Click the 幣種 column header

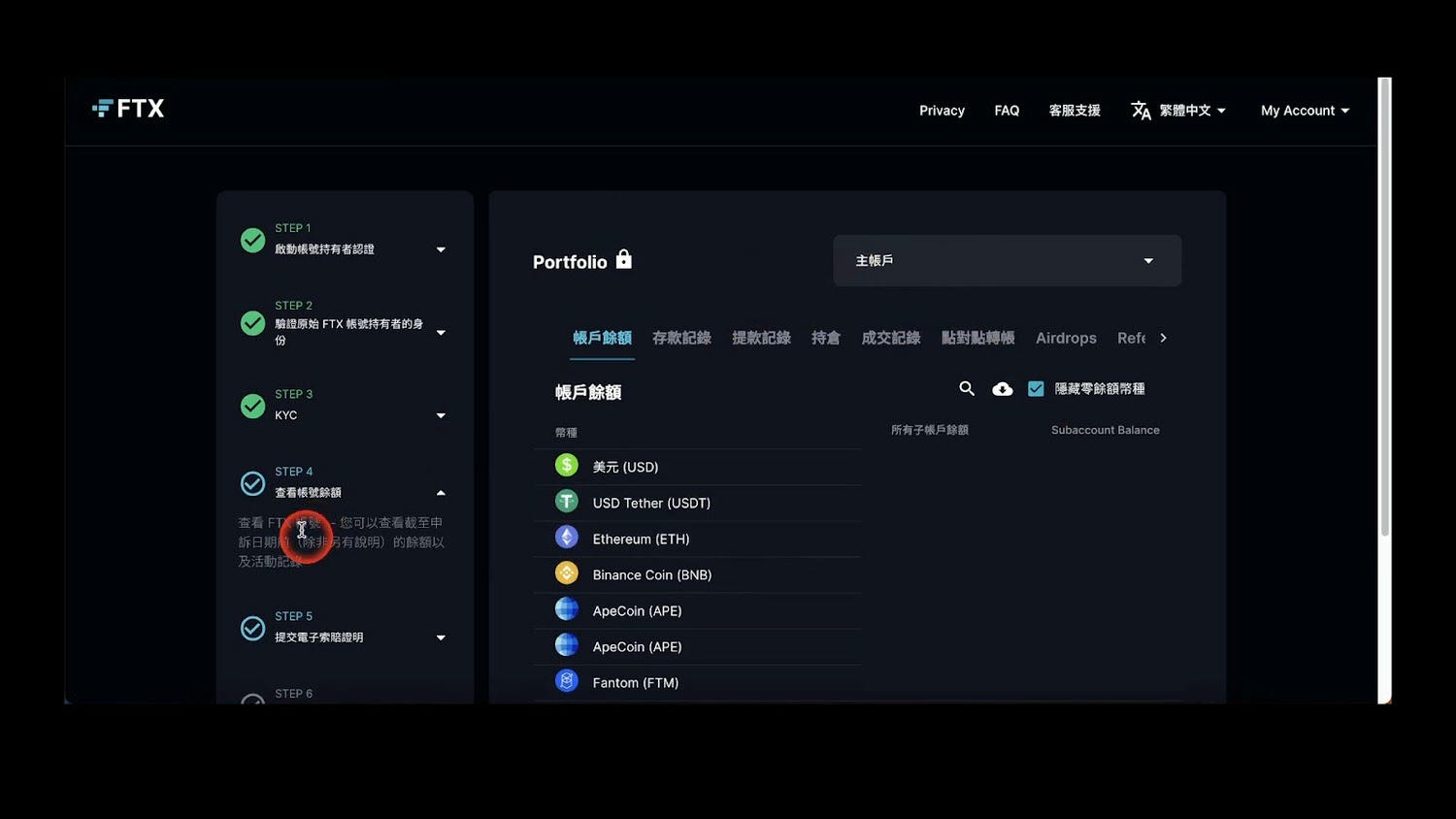[566, 432]
